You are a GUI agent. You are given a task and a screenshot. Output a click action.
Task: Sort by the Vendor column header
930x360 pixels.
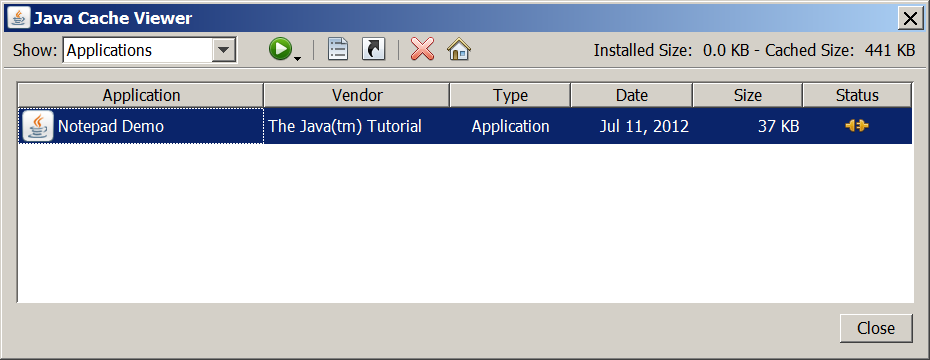357,95
